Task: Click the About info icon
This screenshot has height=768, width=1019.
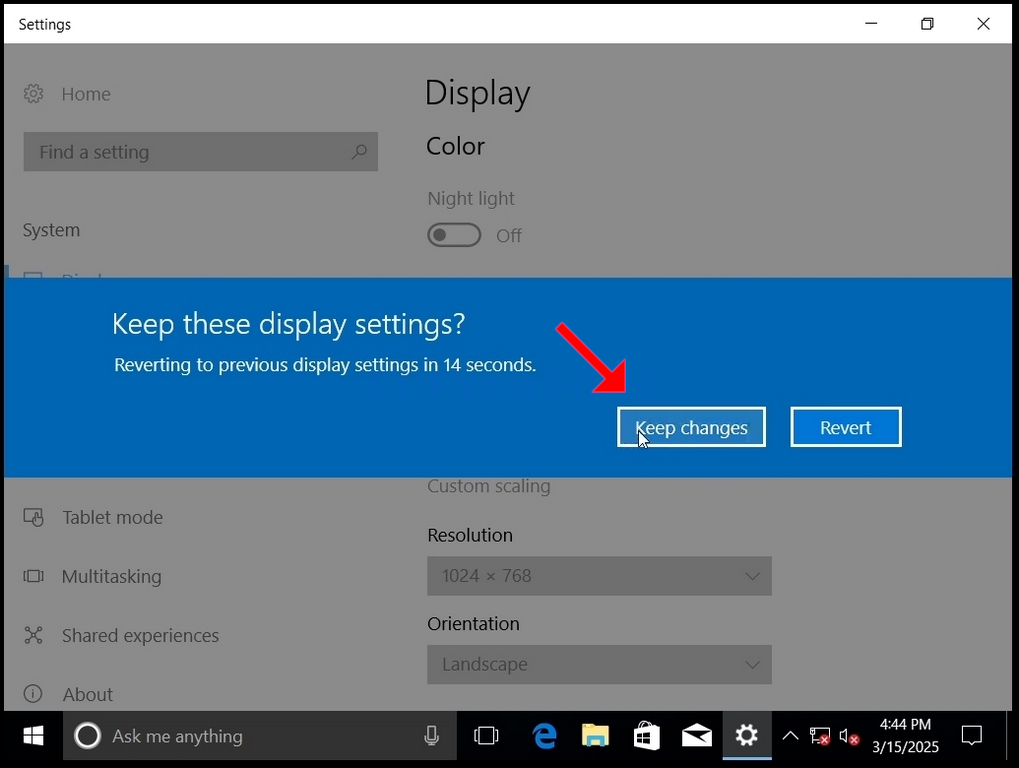Action: click(33, 694)
